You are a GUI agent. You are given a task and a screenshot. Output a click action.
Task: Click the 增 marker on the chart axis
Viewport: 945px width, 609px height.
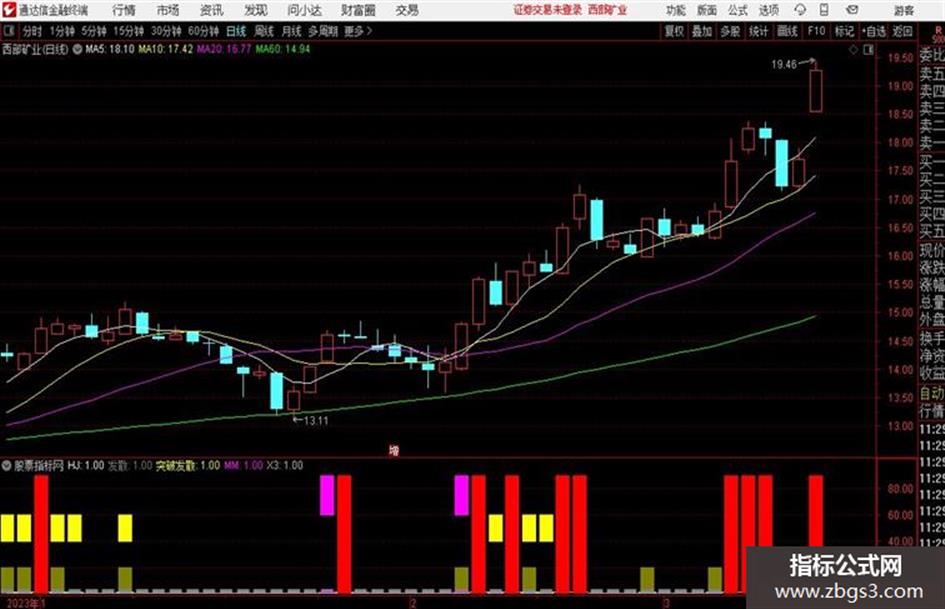point(394,450)
